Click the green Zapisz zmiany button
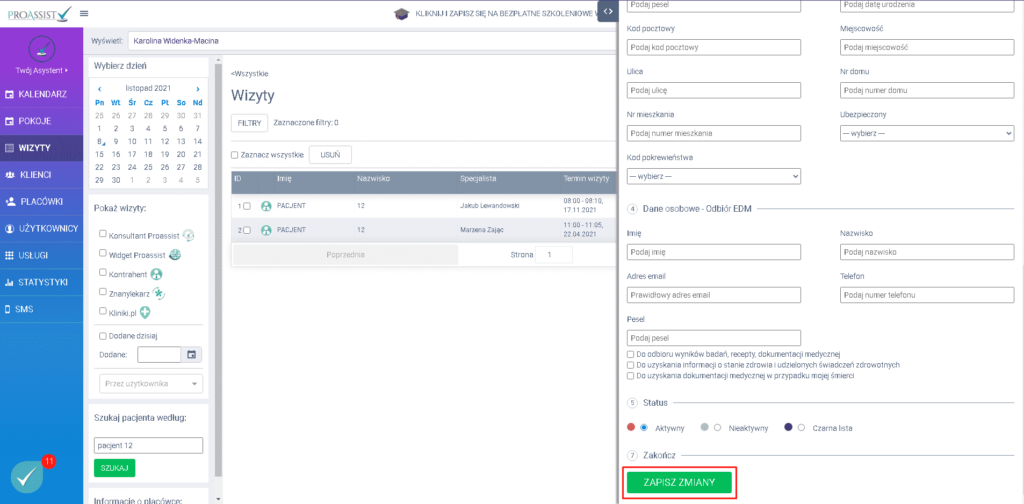Screen dimensions: 1024x504 point(679,483)
